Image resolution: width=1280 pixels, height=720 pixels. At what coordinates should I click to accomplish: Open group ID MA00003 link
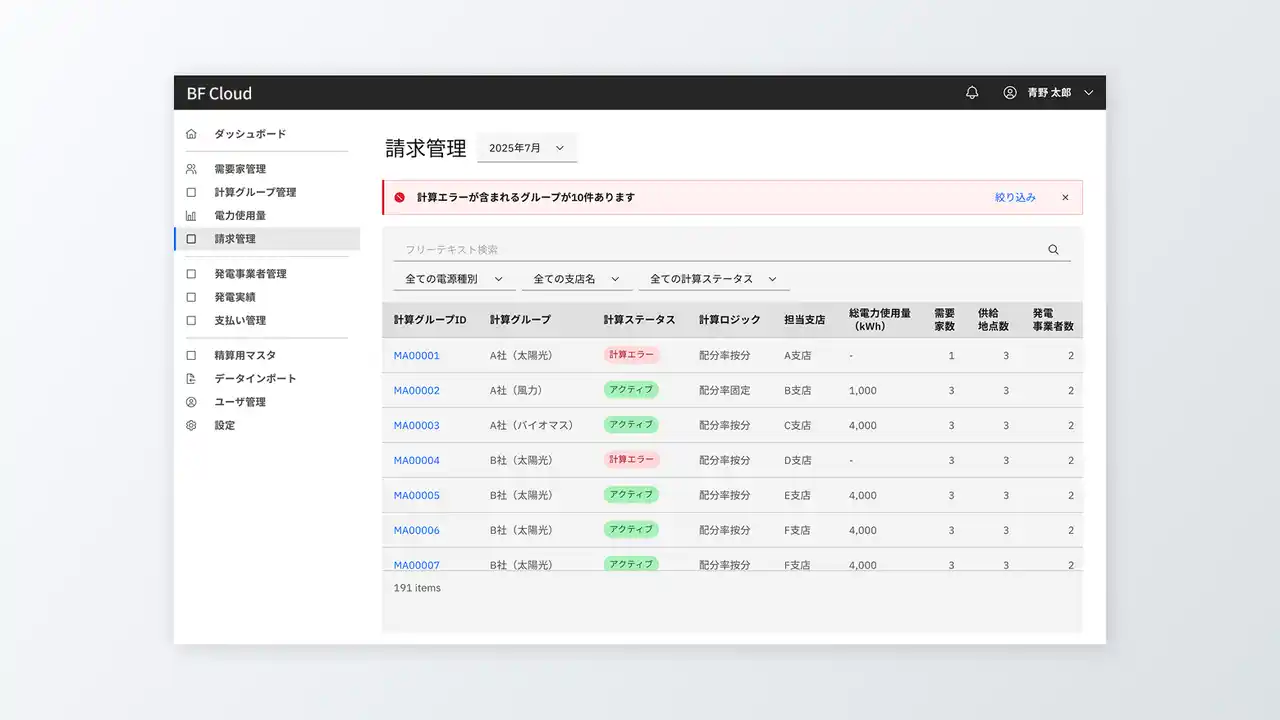pos(416,426)
